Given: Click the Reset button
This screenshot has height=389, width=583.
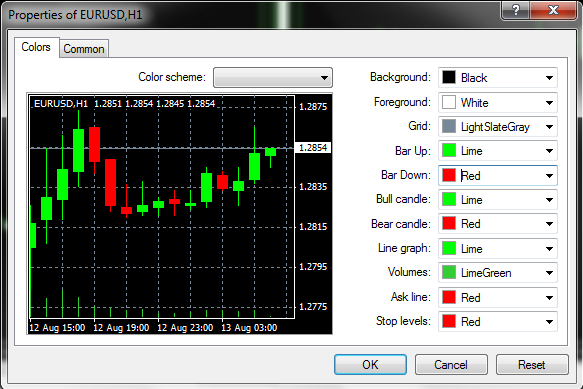Looking at the screenshot, I should [x=532, y=364].
